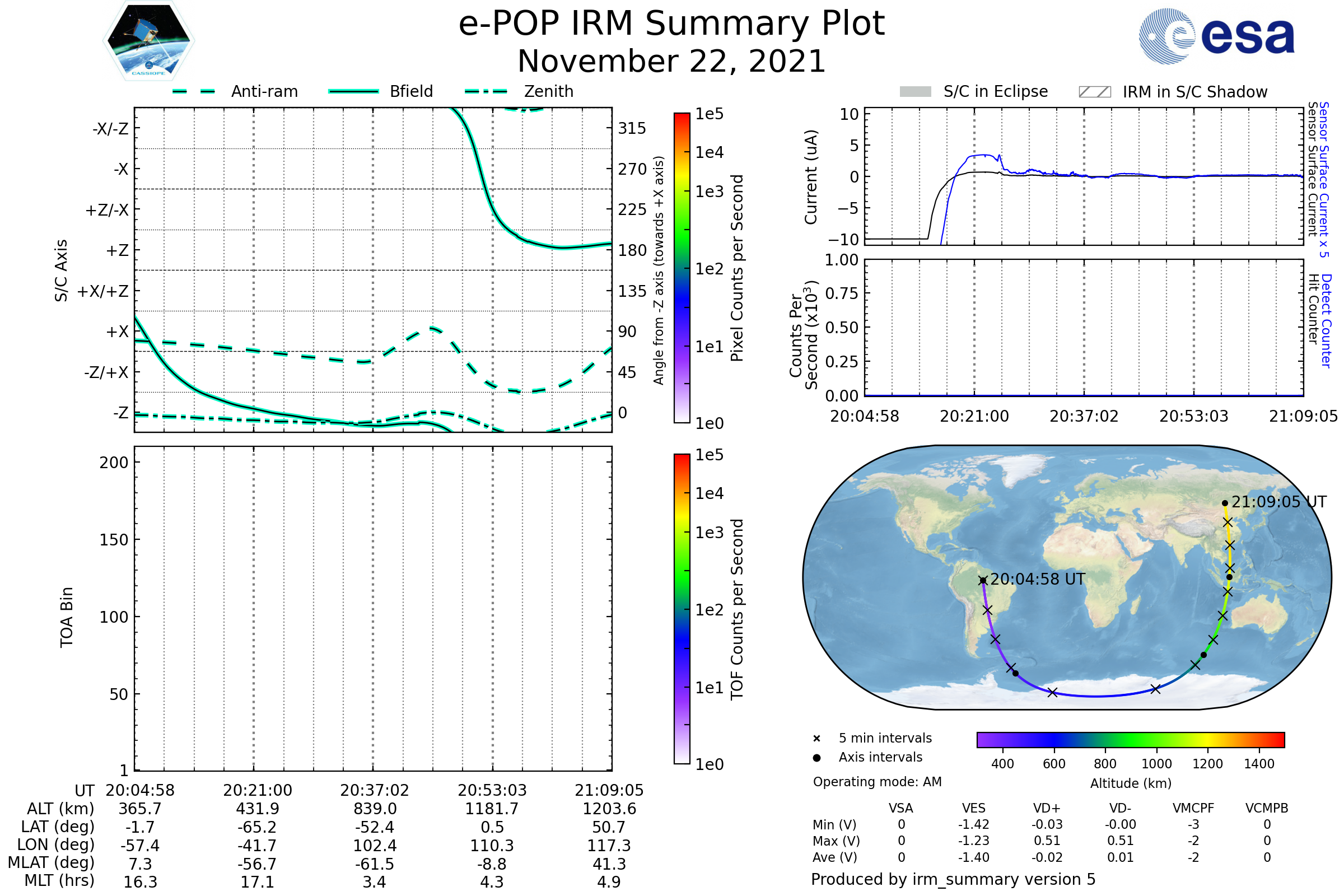Click the 5 min intervals cross marker

pos(816,739)
